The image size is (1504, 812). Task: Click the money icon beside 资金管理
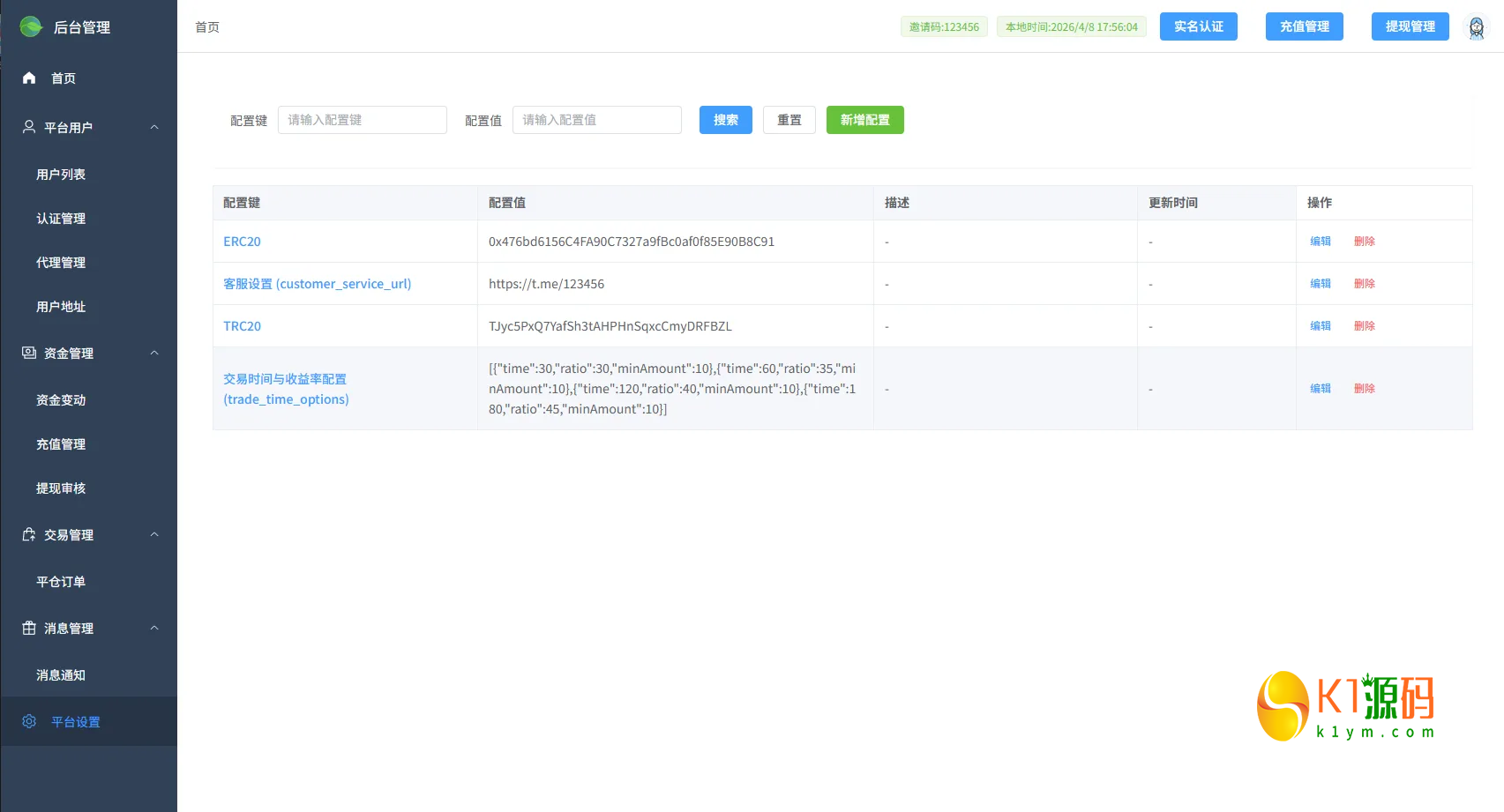[x=29, y=353]
